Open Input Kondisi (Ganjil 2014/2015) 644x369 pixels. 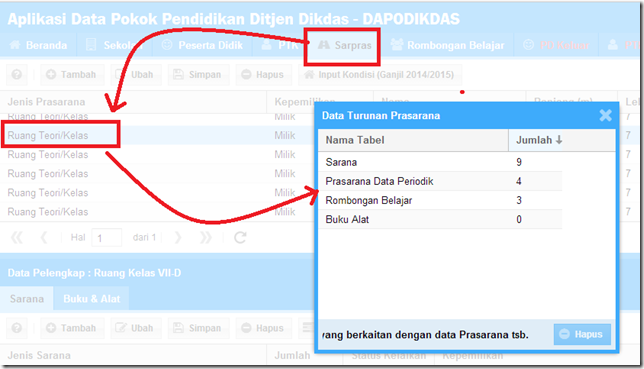[380, 74]
